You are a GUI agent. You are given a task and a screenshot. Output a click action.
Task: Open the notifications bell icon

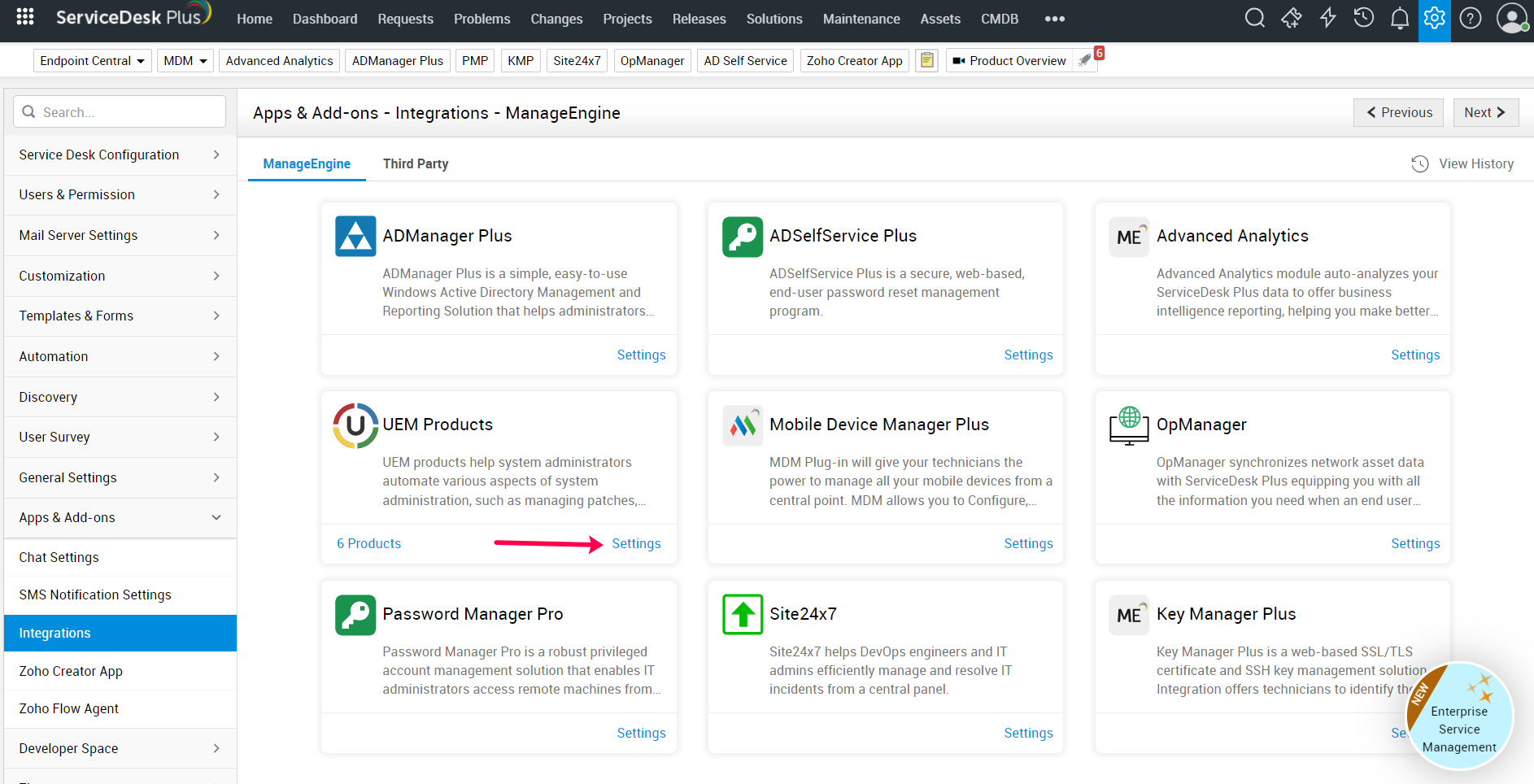click(1399, 19)
